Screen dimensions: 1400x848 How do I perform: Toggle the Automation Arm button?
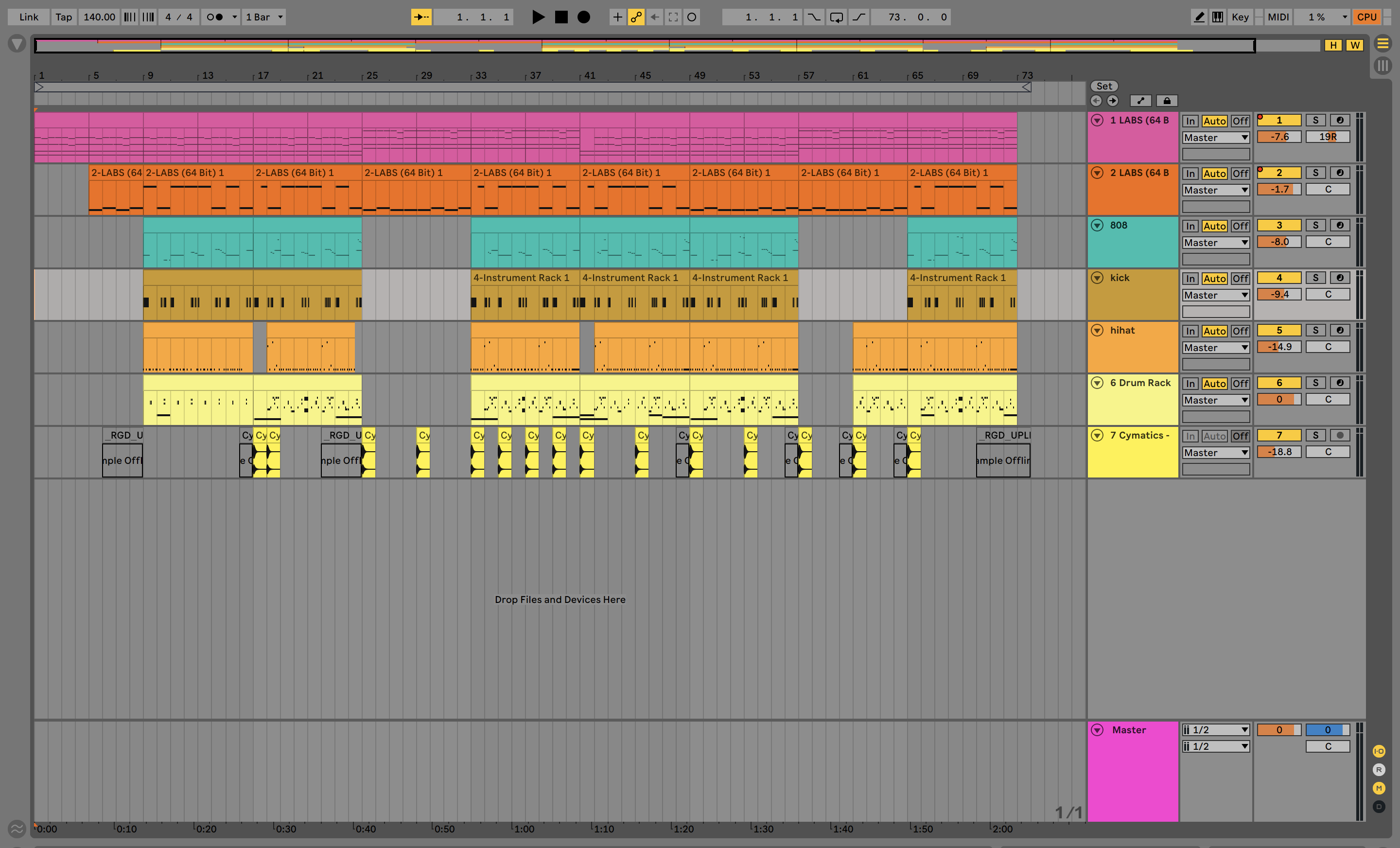636,17
